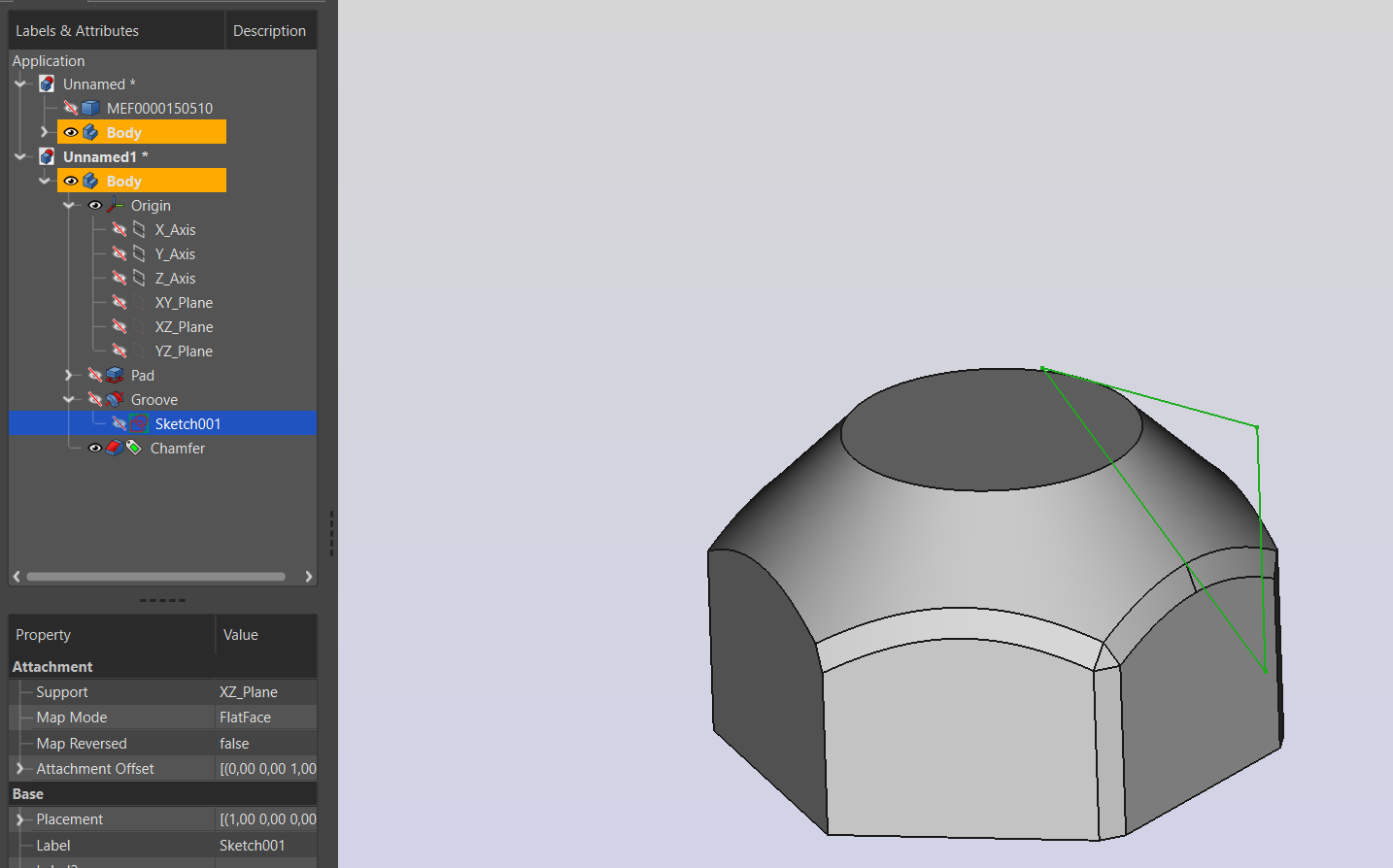Hide the Body using its eye toggle
Image resolution: width=1393 pixels, height=868 pixels.
pos(70,180)
